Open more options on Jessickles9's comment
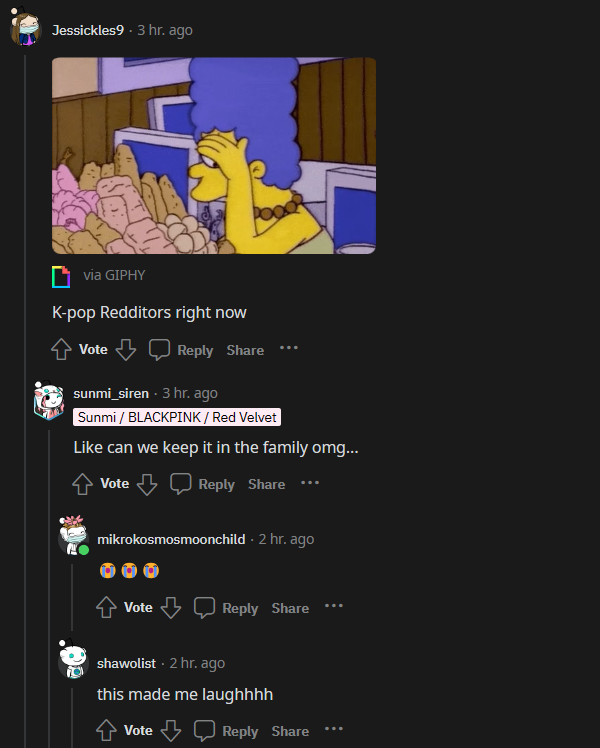Screen dimensions: 600x748 (x=289, y=348)
